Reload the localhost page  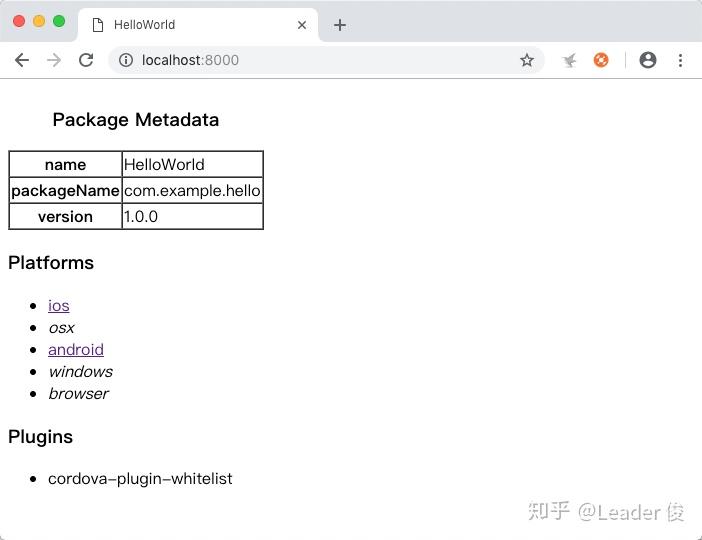(x=86, y=60)
